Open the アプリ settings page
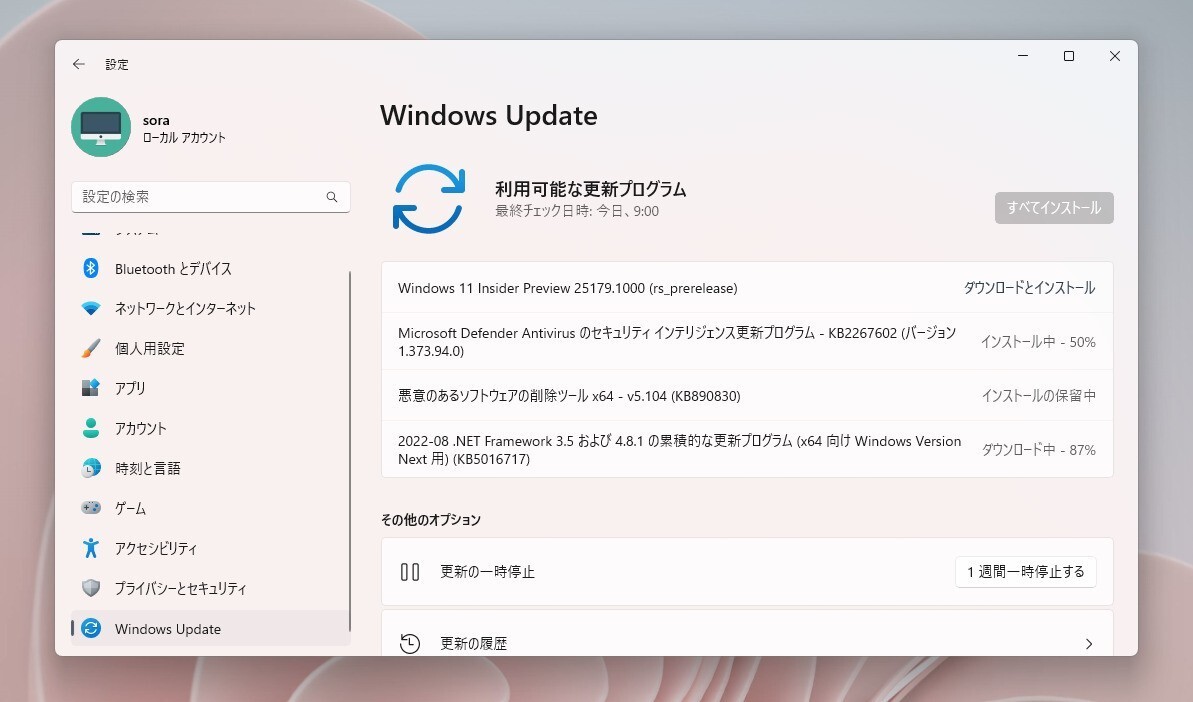Screen dimensions: 1193x702 coord(211,388)
